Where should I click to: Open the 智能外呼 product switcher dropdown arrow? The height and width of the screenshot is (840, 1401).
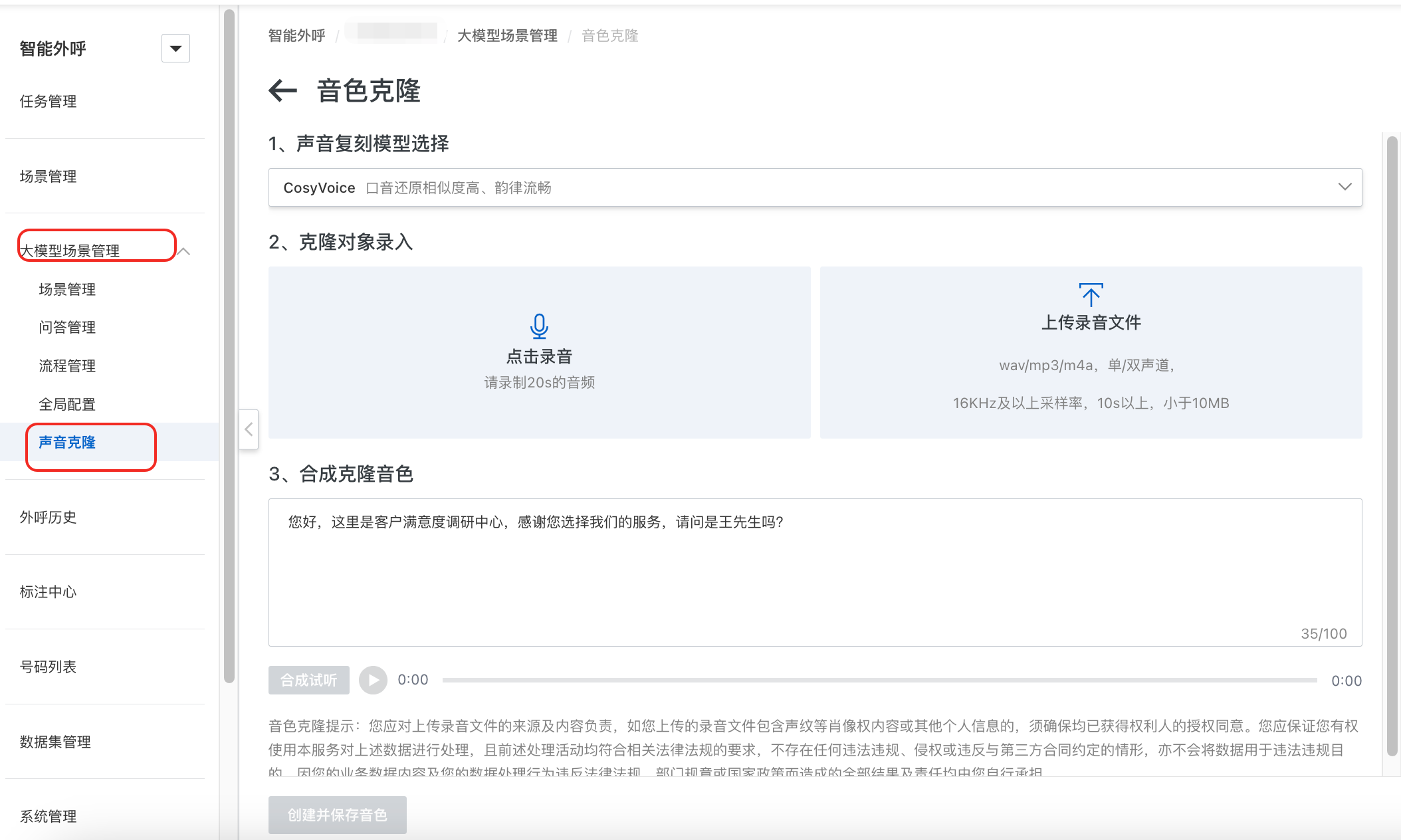[x=175, y=49]
